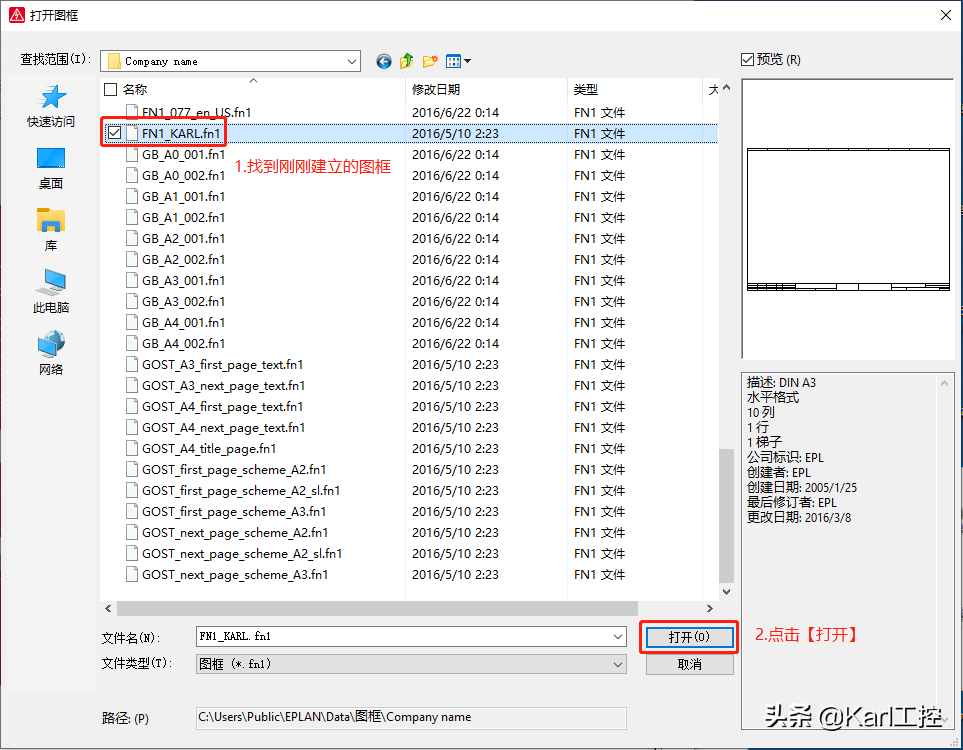Uncheck the FN1_KARL.fn1 file checkbox
Screen dimensions: 963x750
click(114, 133)
